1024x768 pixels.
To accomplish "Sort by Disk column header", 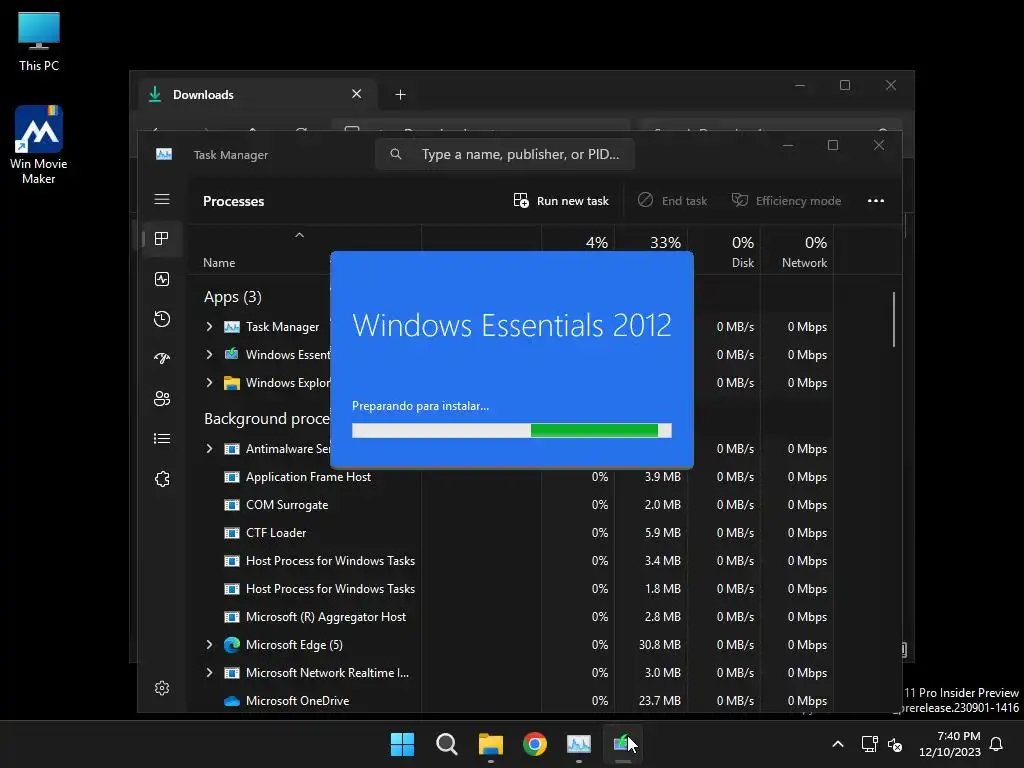I will point(743,263).
